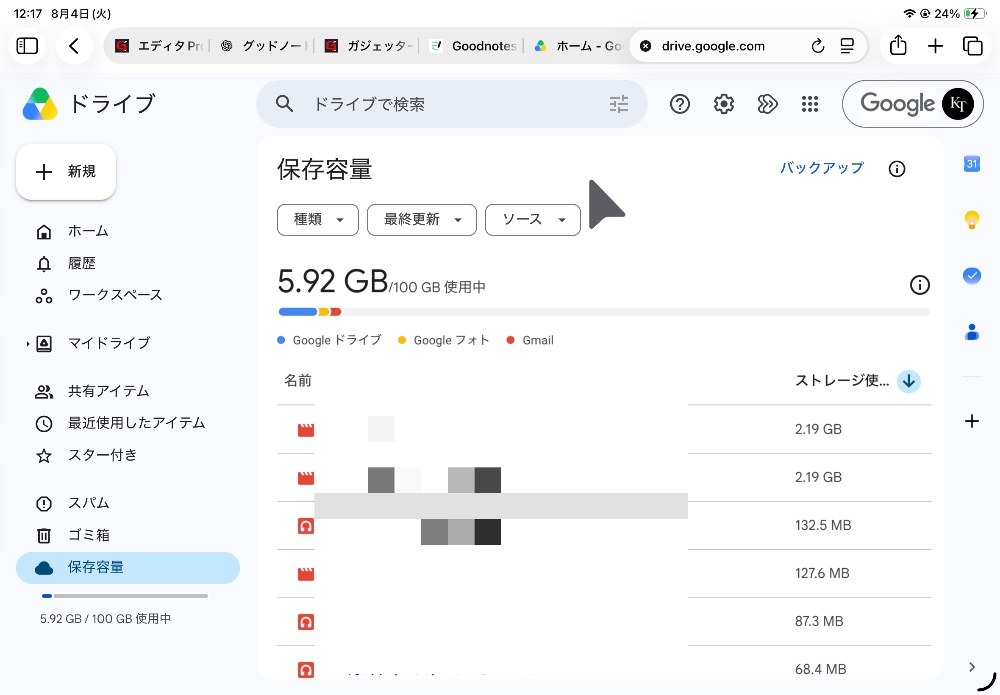Open the ソース filter dropdown

pos(533,220)
